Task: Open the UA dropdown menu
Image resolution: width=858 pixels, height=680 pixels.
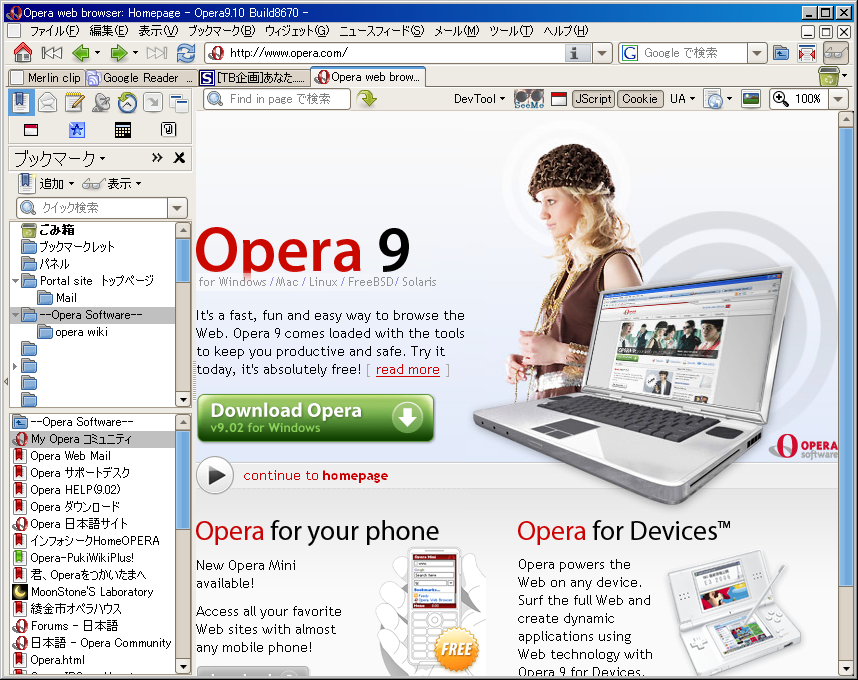Action: [x=682, y=99]
